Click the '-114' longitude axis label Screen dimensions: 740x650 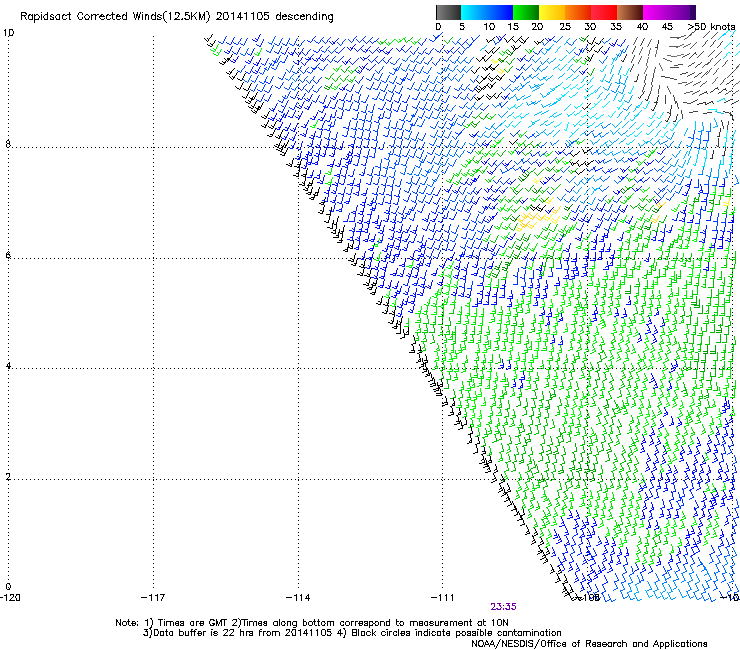(298, 598)
